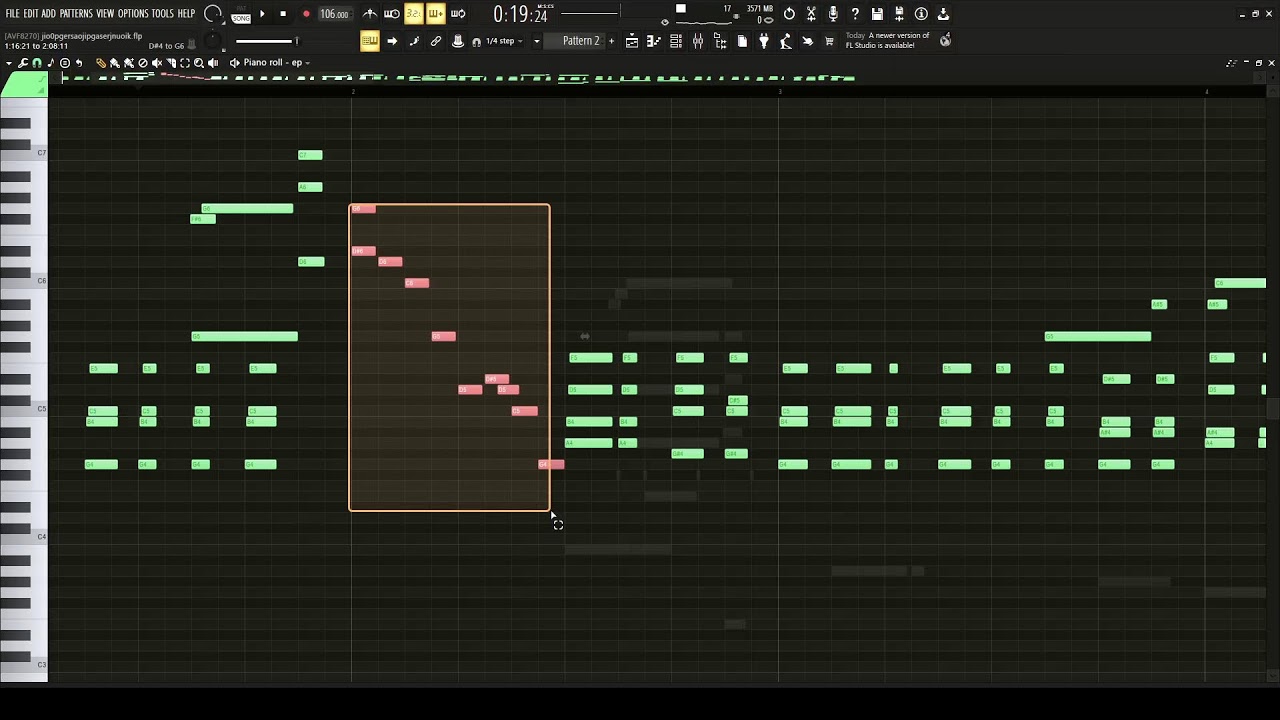The image size is (1280, 720).
Task: Save the project with disk icon
Action: coord(877,14)
